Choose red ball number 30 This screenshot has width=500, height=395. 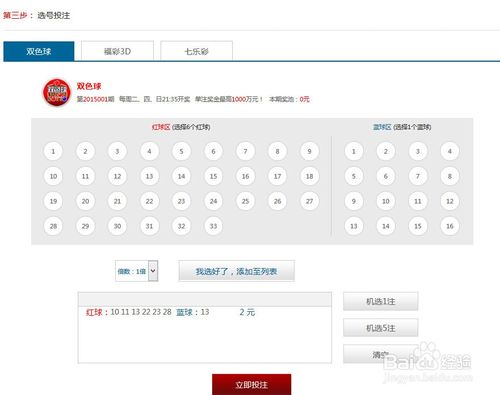[x=117, y=226]
